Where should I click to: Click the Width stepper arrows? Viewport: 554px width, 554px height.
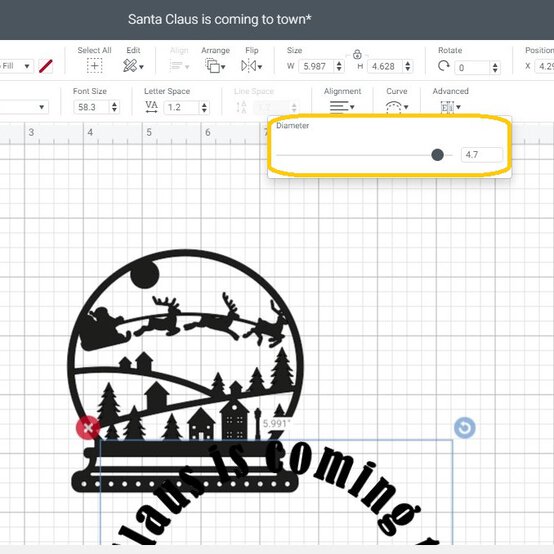point(339,66)
